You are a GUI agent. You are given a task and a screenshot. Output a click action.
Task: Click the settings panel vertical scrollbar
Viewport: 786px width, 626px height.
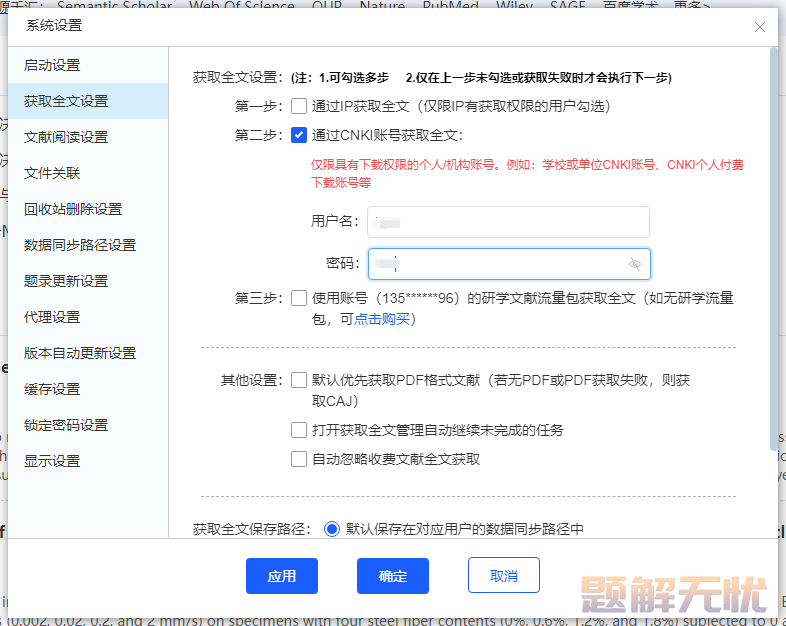(773, 249)
